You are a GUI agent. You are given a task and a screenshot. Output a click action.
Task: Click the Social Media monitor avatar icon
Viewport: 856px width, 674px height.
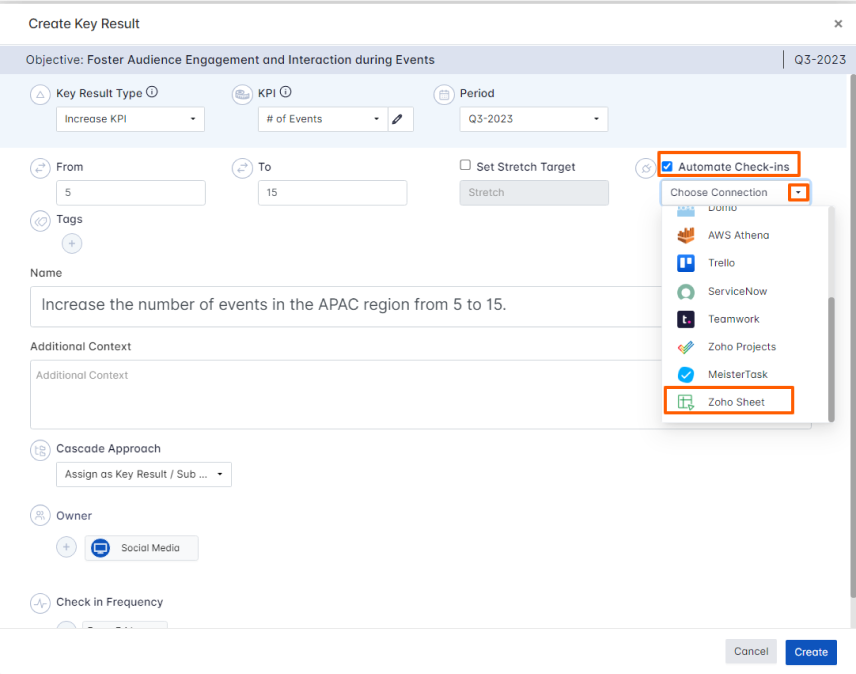tap(100, 548)
